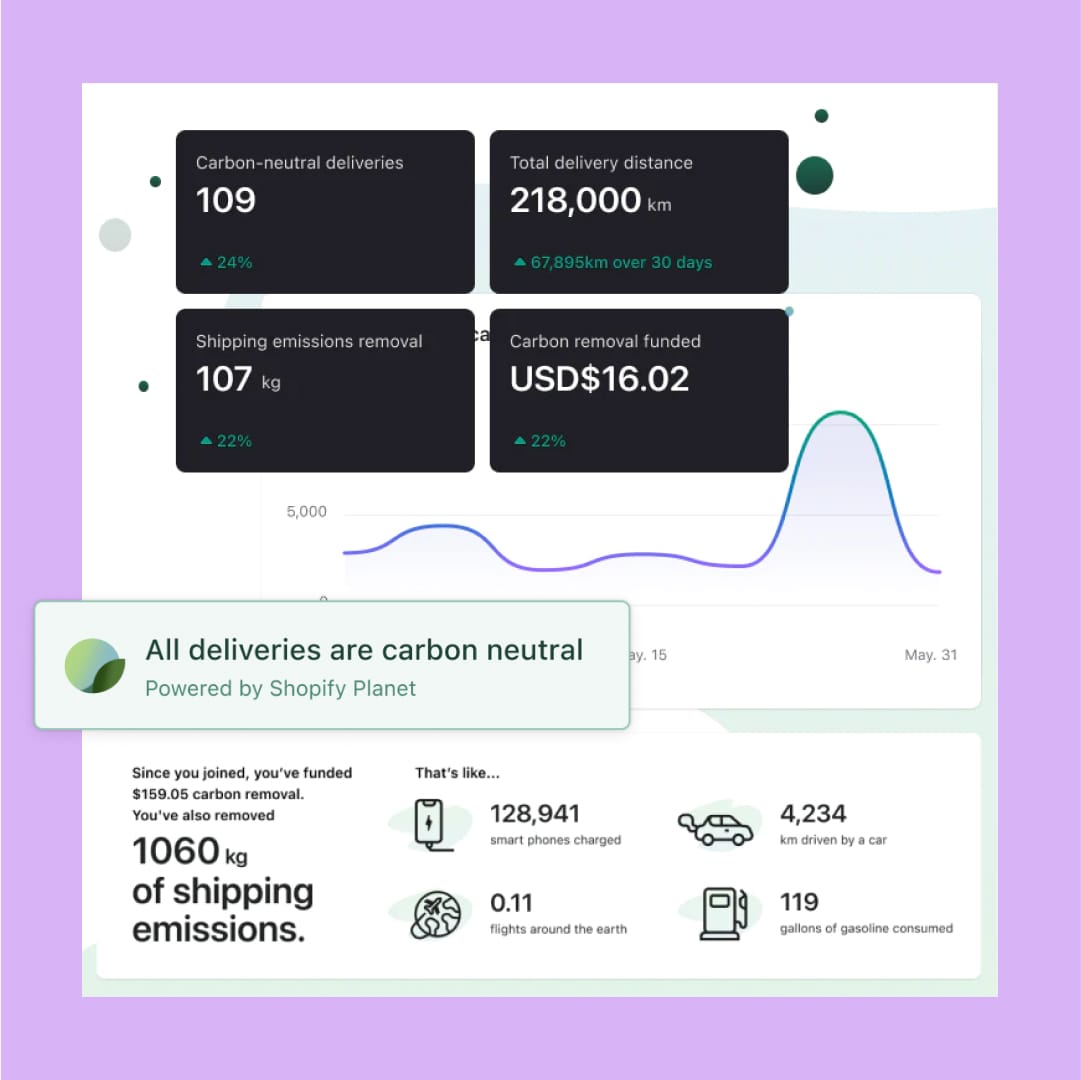
Task: Select the Shipping emissions removal card
Action: point(325,390)
